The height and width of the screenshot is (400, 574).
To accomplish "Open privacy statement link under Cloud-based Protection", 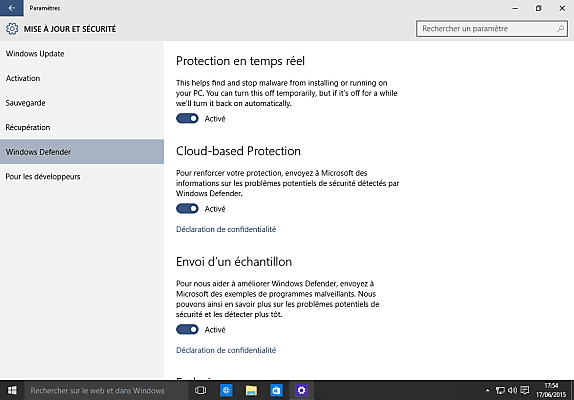I will 226,229.
